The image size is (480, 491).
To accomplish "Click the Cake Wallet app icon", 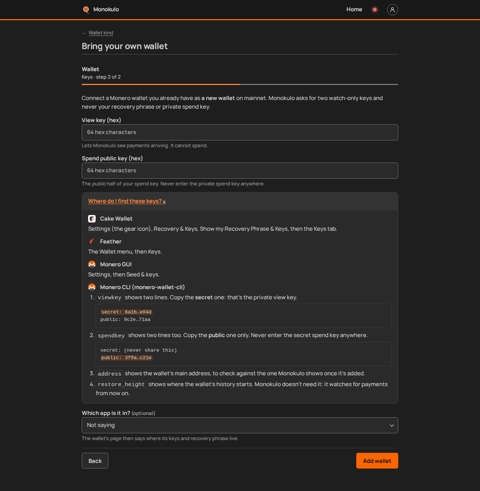I will (92, 219).
